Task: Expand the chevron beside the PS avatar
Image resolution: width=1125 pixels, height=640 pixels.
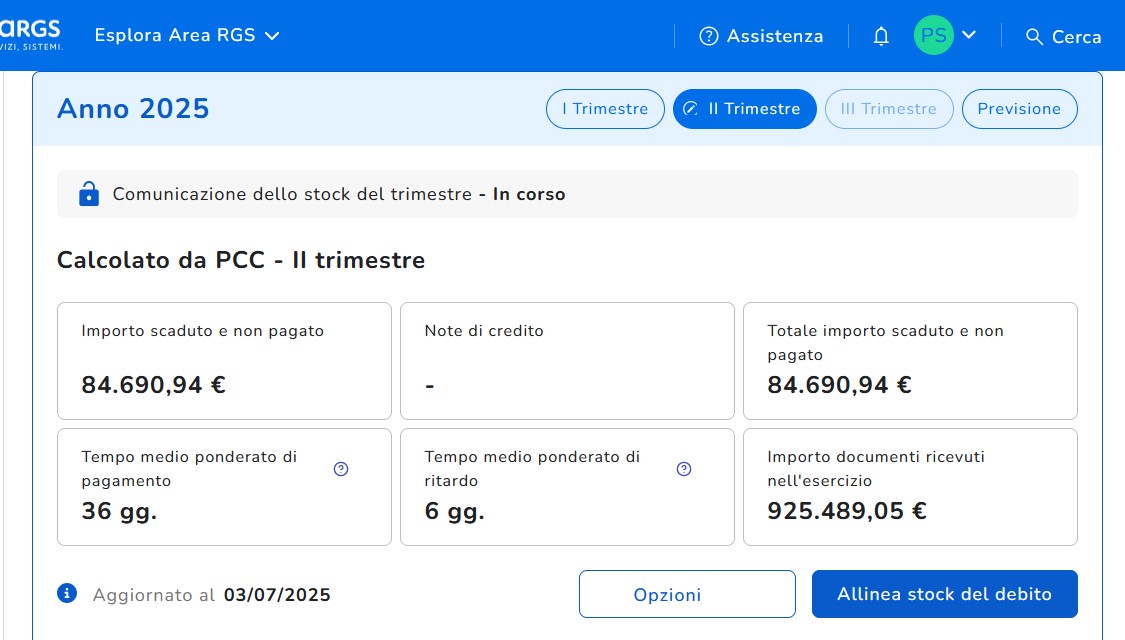Action: [x=969, y=36]
